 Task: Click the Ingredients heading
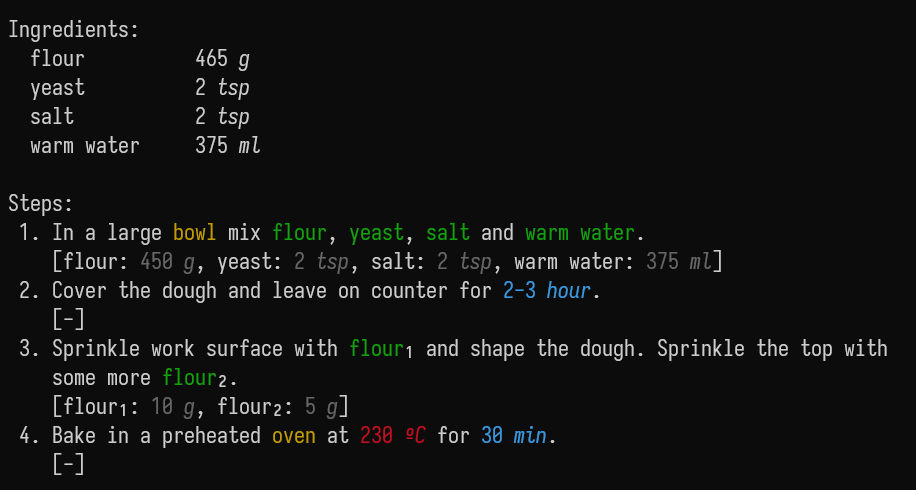click(74, 30)
